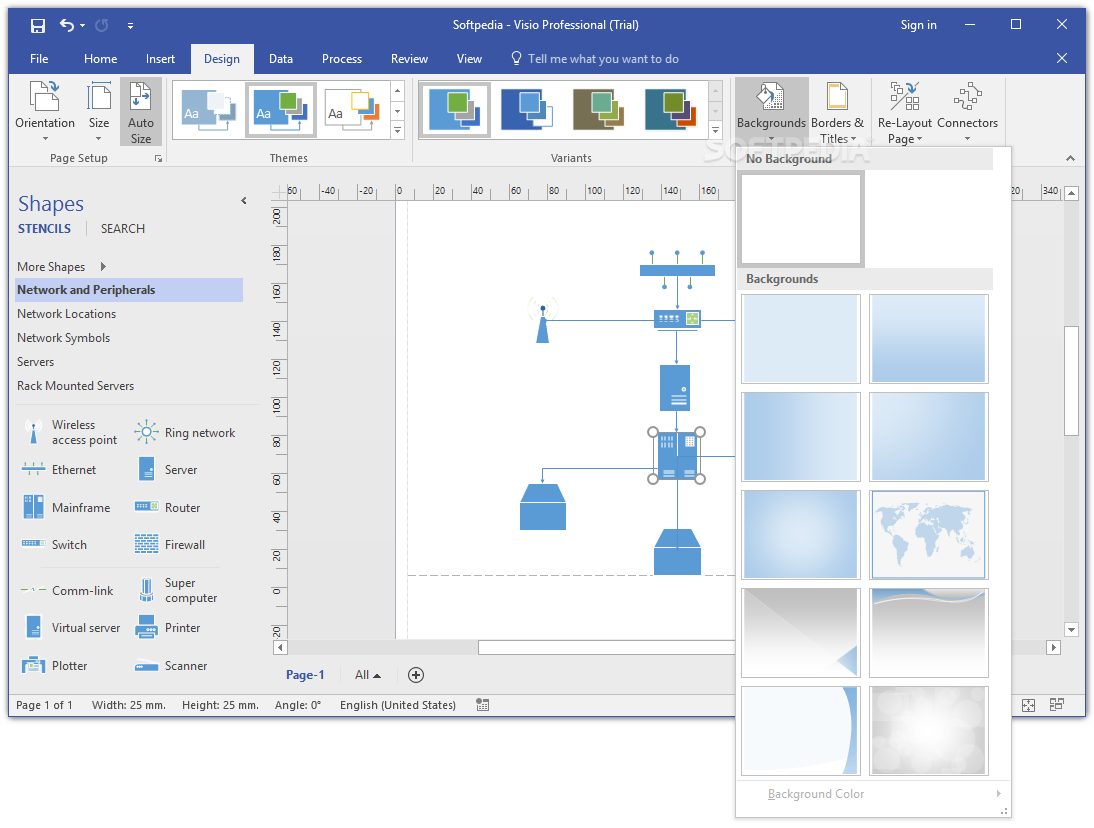Pick the Router shape

pyautogui.click(x=168, y=508)
